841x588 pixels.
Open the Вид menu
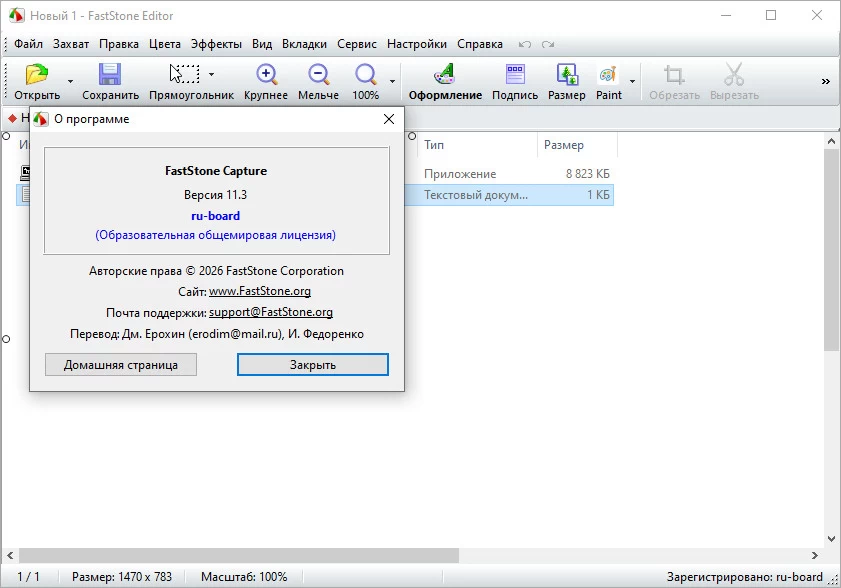262,44
